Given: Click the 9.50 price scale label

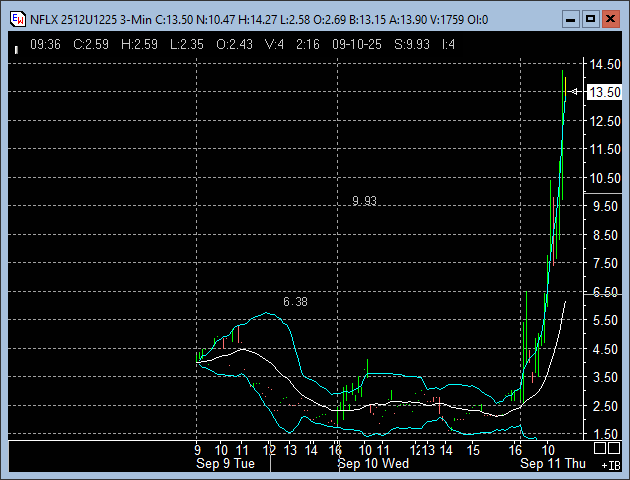Looking at the screenshot, I should coord(605,206).
